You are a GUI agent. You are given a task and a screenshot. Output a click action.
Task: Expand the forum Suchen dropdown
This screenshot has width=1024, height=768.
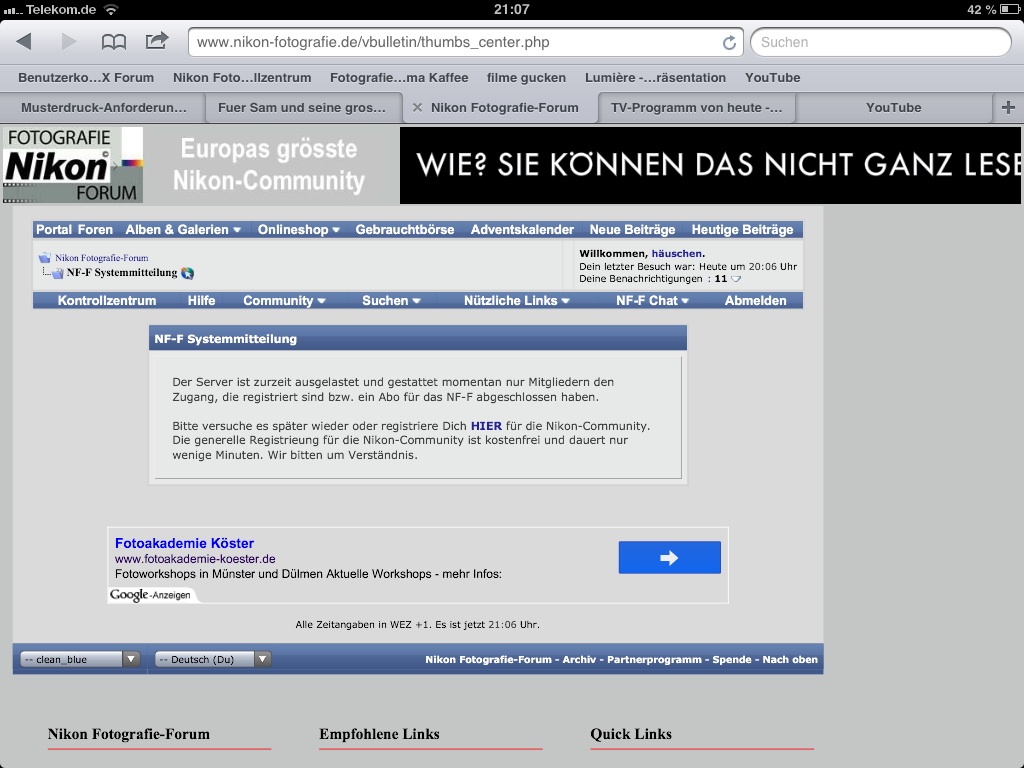click(391, 300)
